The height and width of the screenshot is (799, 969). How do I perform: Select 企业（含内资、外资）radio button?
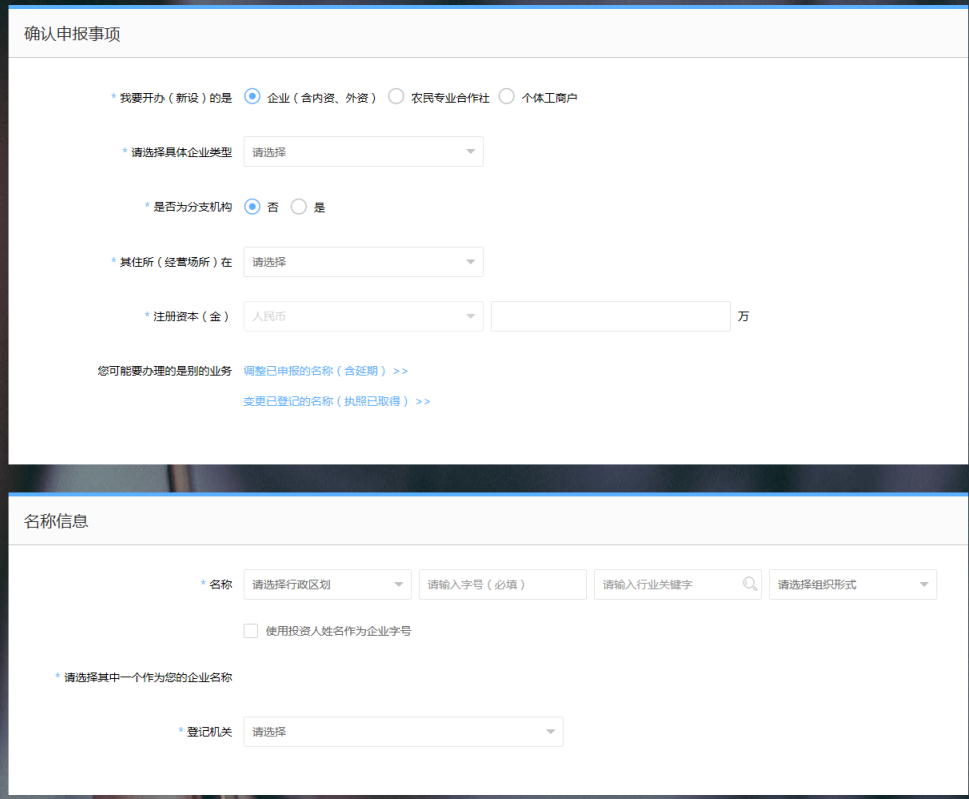[252, 97]
